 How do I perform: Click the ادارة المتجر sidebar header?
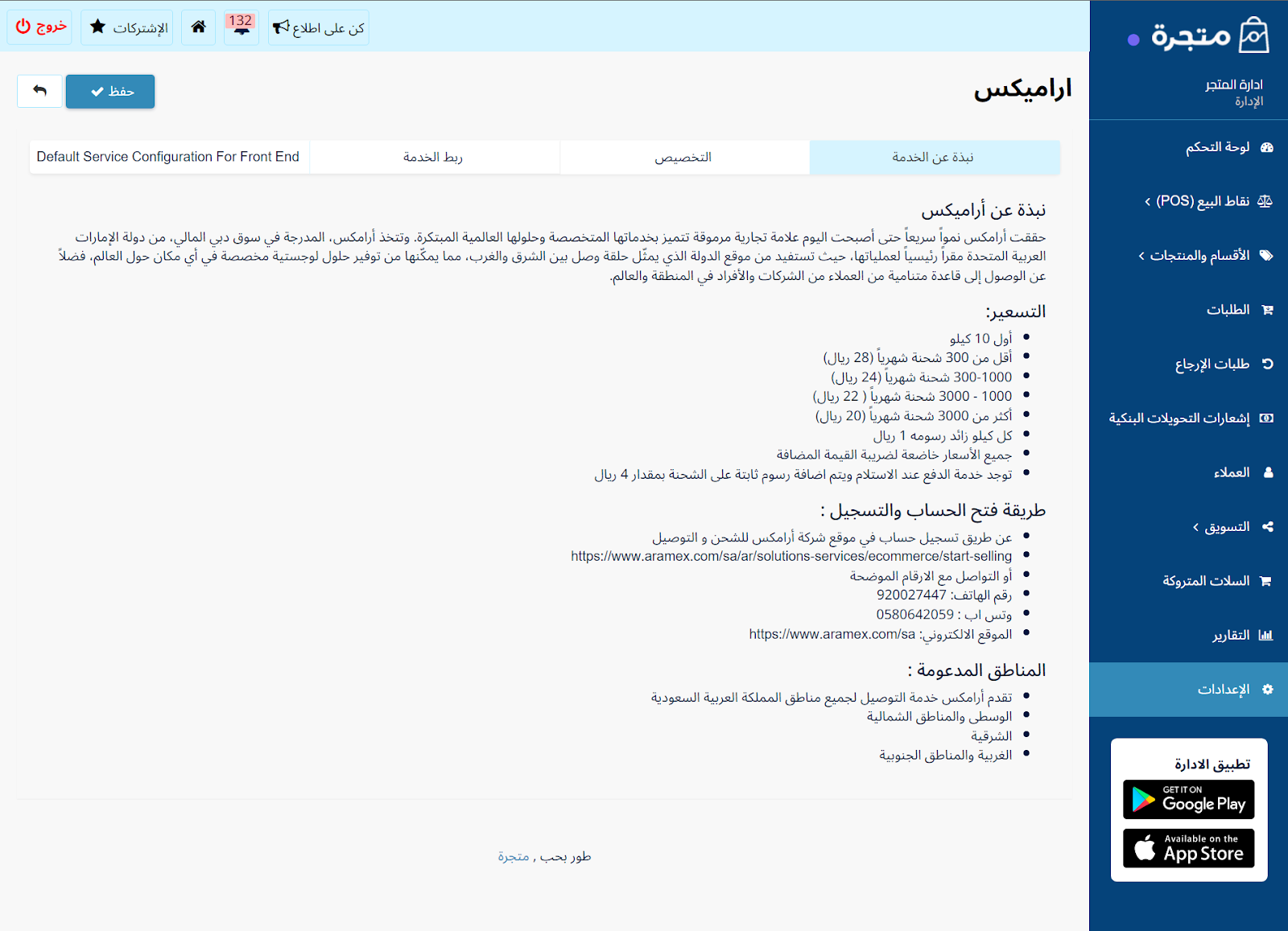click(1234, 84)
